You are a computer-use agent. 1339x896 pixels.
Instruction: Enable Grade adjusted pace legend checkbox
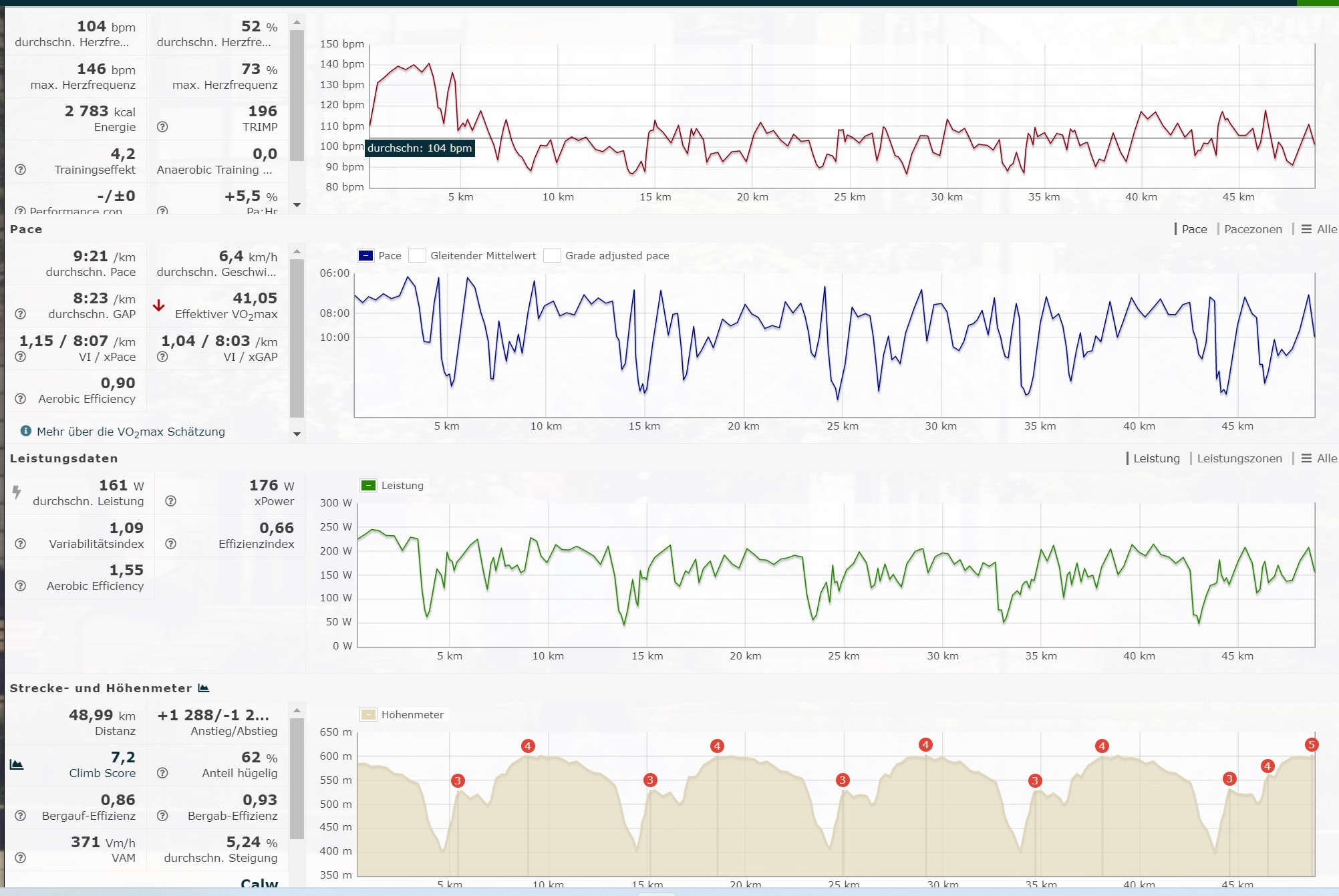(x=552, y=256)
